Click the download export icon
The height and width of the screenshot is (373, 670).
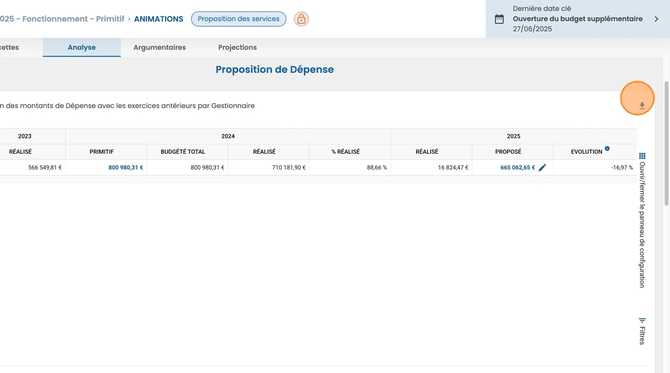coord(642,106)
